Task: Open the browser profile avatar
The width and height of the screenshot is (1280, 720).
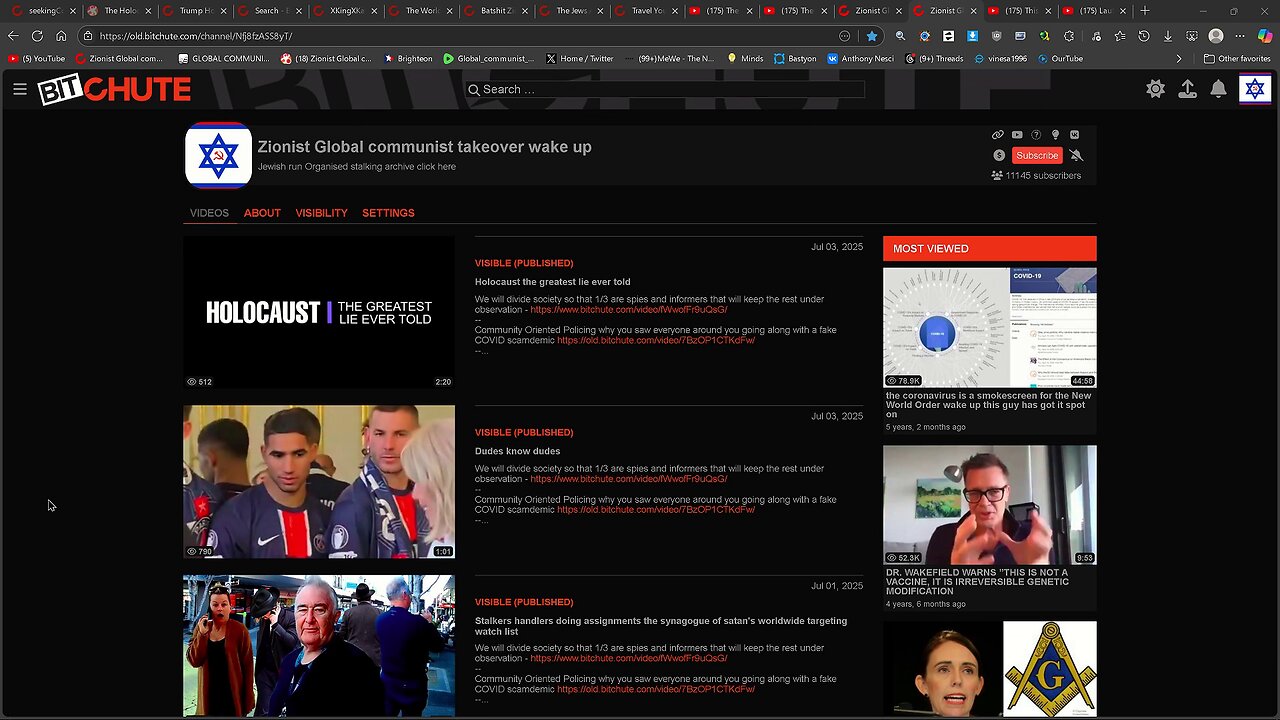Action: pyautogui.click(x=1216, y=35)
